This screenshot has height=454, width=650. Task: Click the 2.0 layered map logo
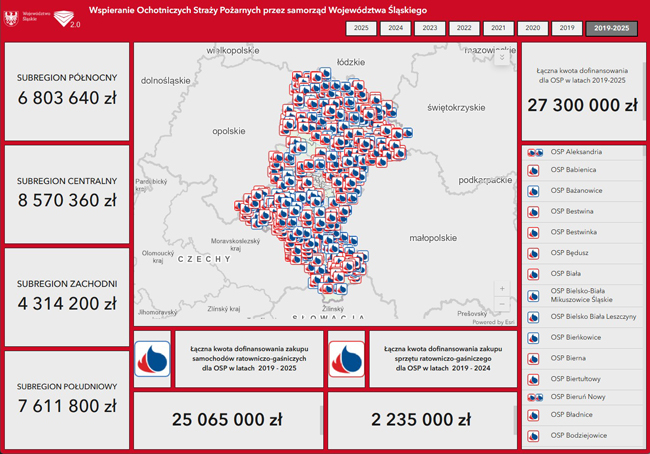tap(66, 19)
